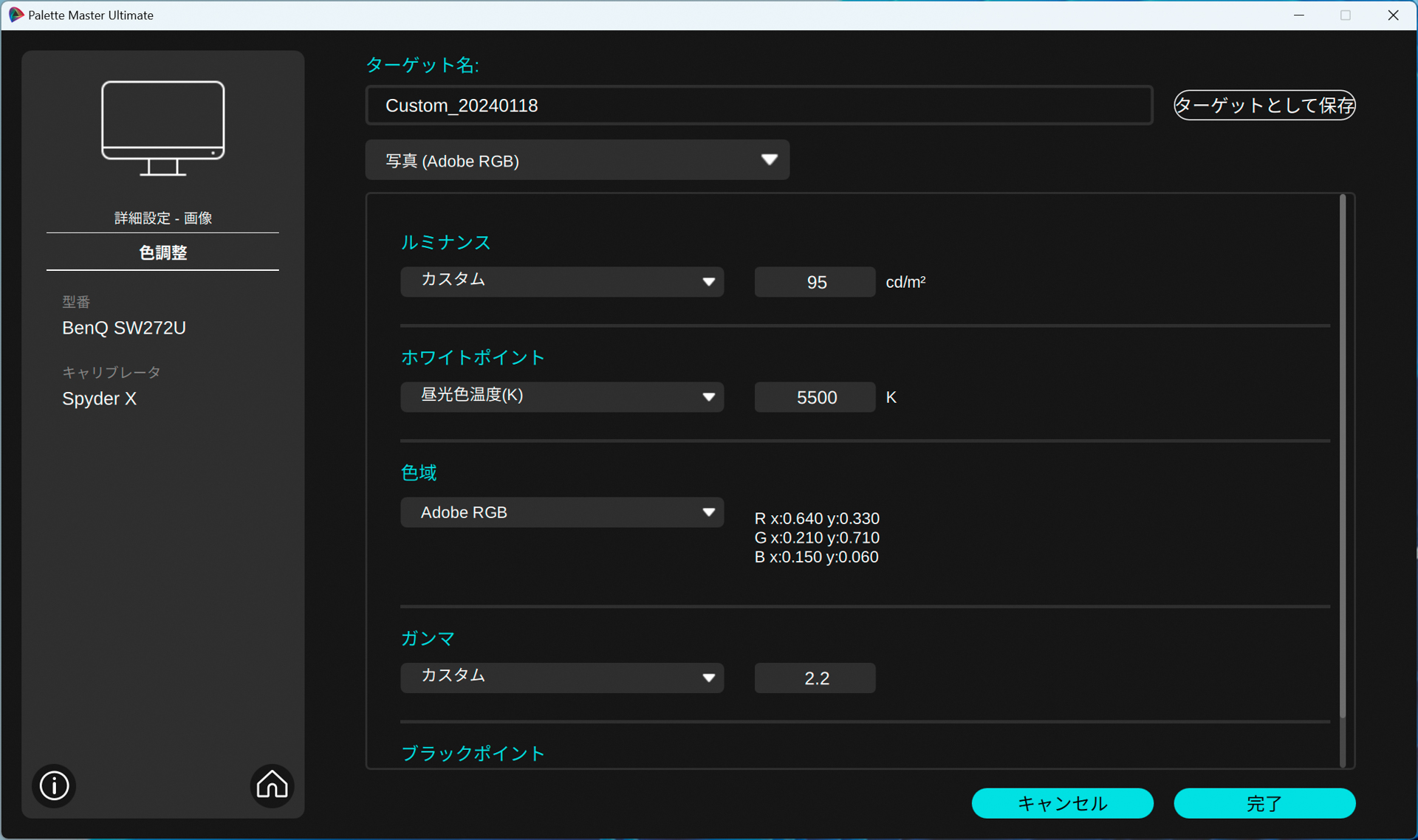Click the キャンセル button
The image size is (1418, 840).
coord(1062,803)
